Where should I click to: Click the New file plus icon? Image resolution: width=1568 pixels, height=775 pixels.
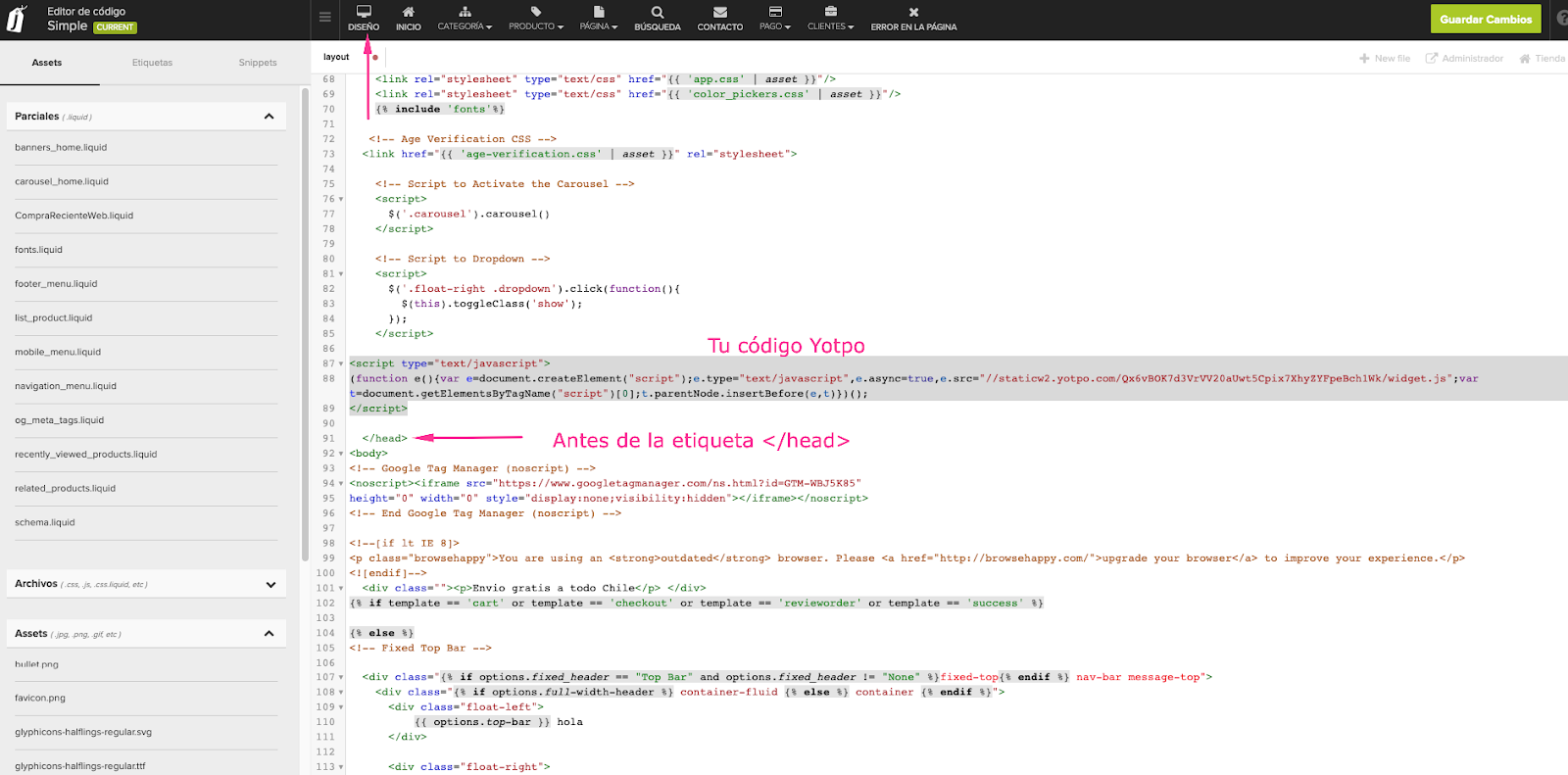click(x=1364, y=59)
